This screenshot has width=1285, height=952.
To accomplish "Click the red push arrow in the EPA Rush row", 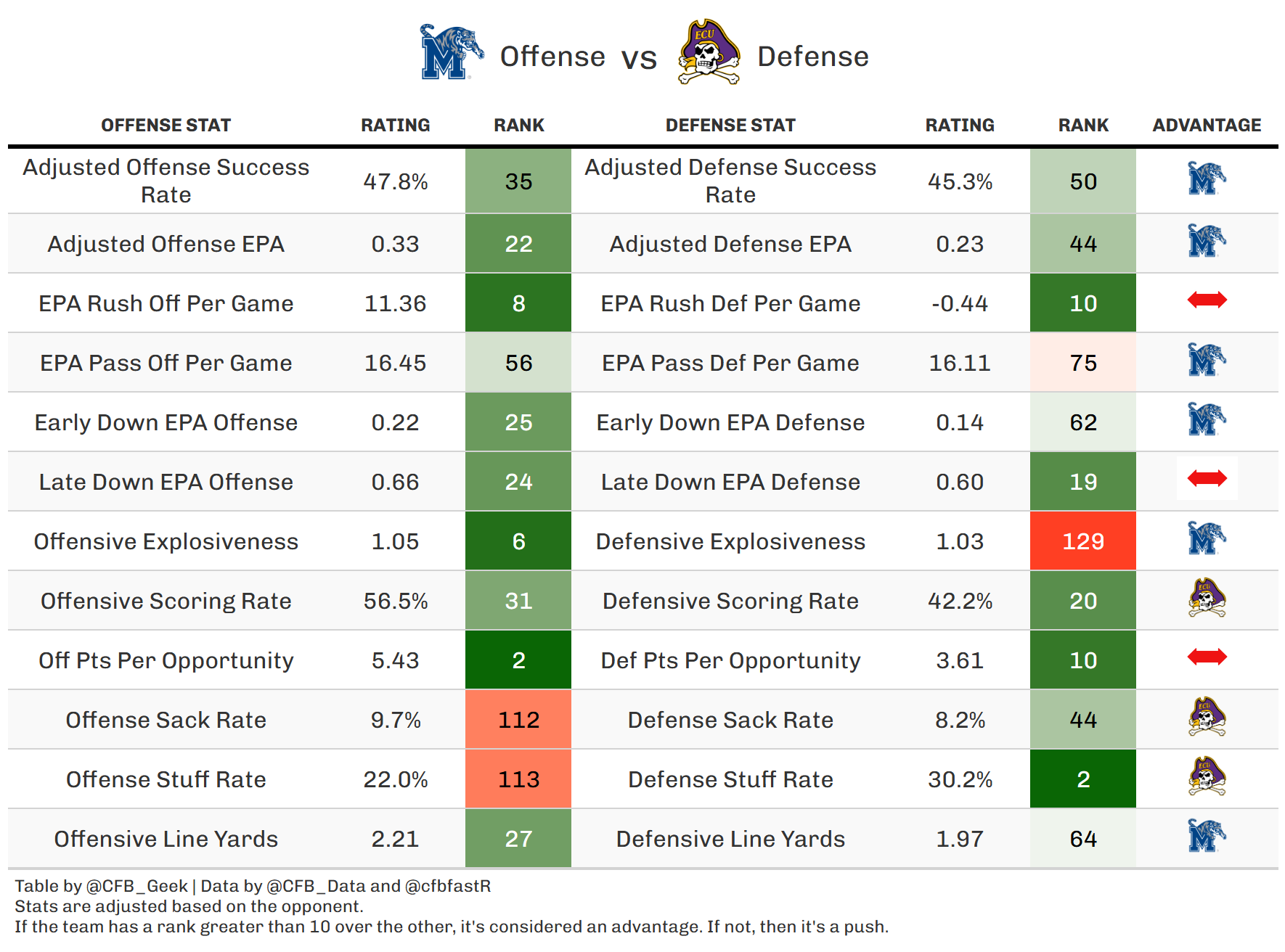I will tap(1207, 300).
